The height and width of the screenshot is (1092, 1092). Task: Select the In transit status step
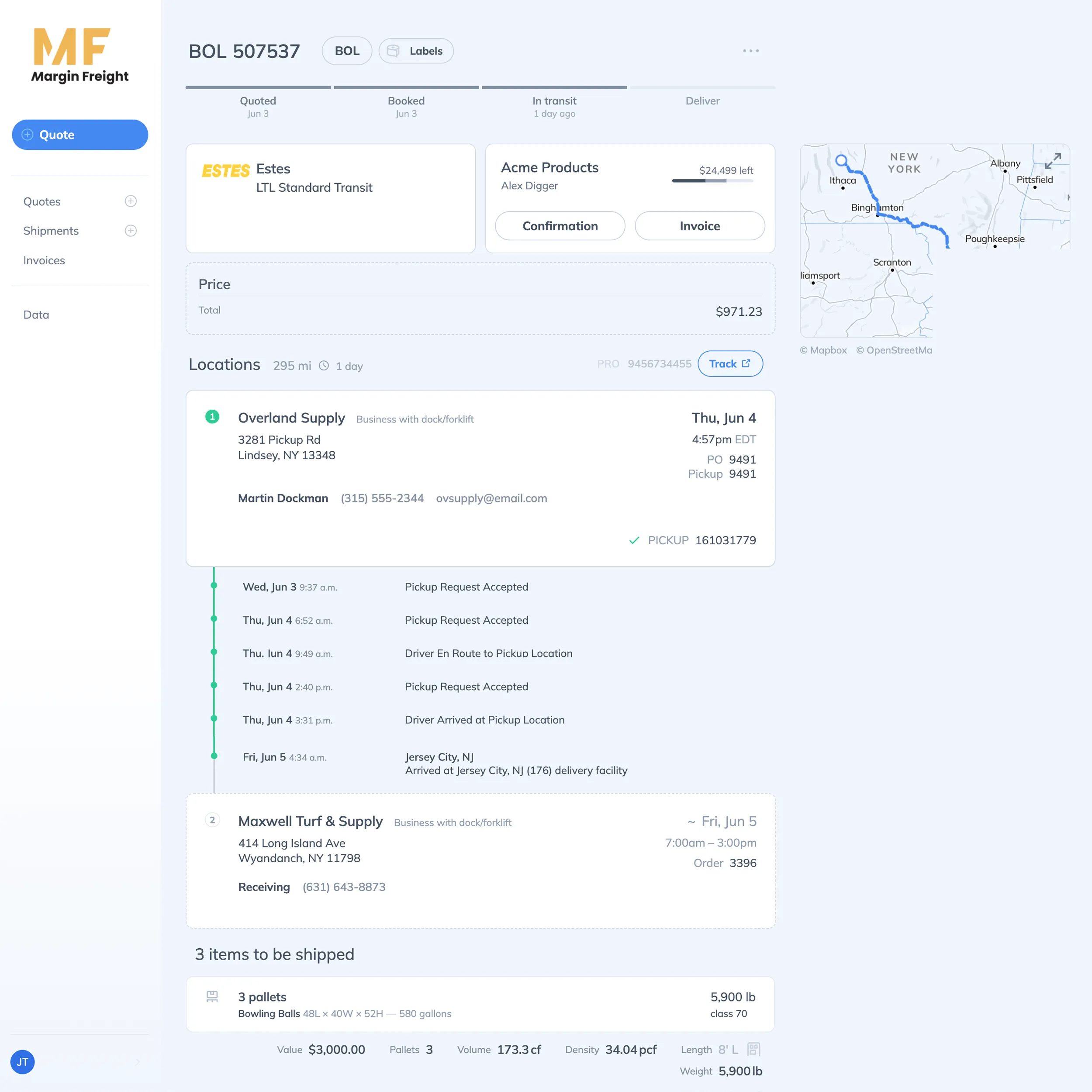[554, 103]
